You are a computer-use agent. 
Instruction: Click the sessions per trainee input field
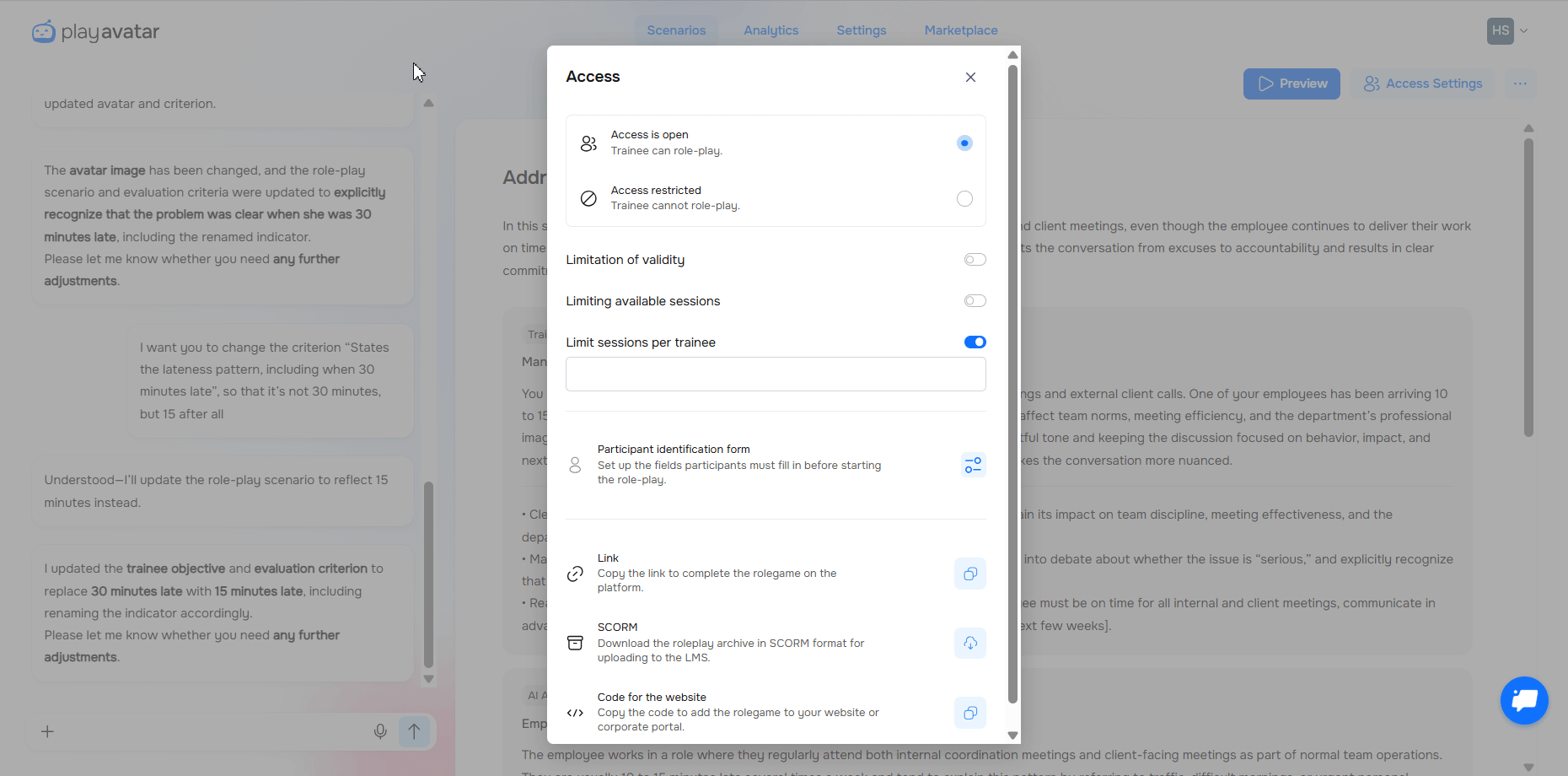pos(776,375)
